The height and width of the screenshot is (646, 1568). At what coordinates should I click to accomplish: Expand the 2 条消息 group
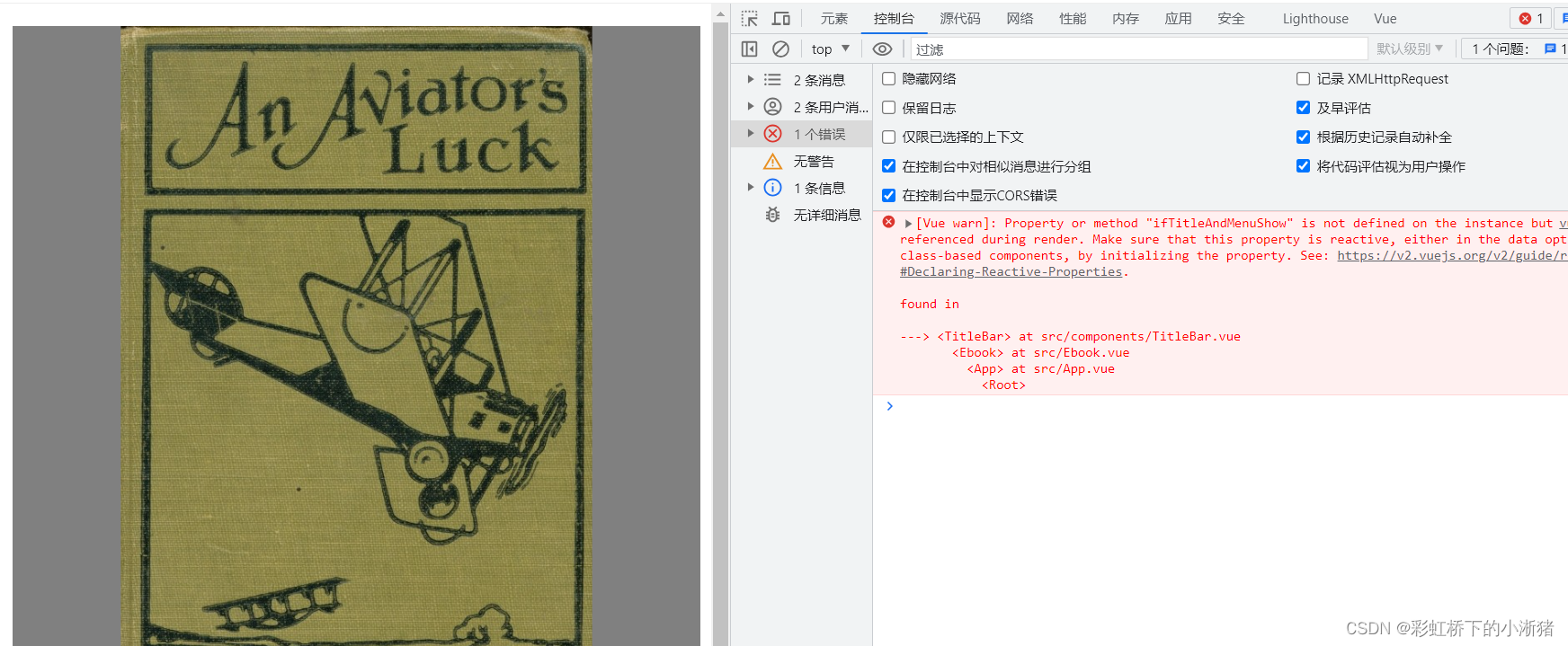pyautogui.click(x=751, y=80)
